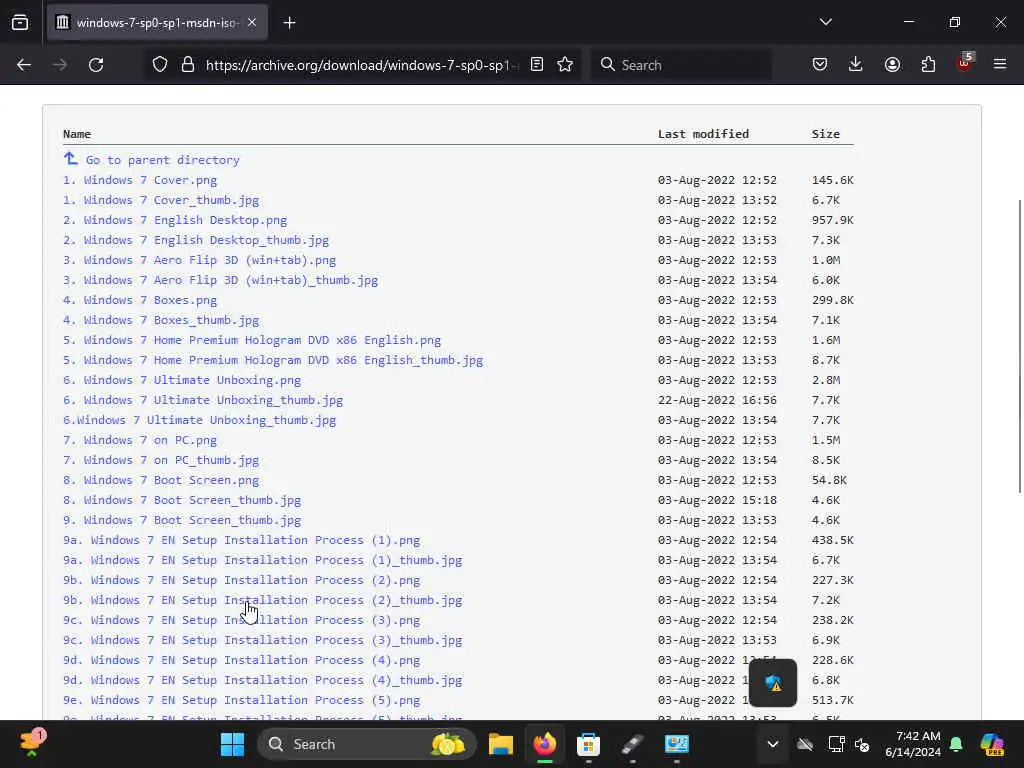1024x768 pixels.
Task: Click the Windows Security warning popup icon
Action: (773, 683)
